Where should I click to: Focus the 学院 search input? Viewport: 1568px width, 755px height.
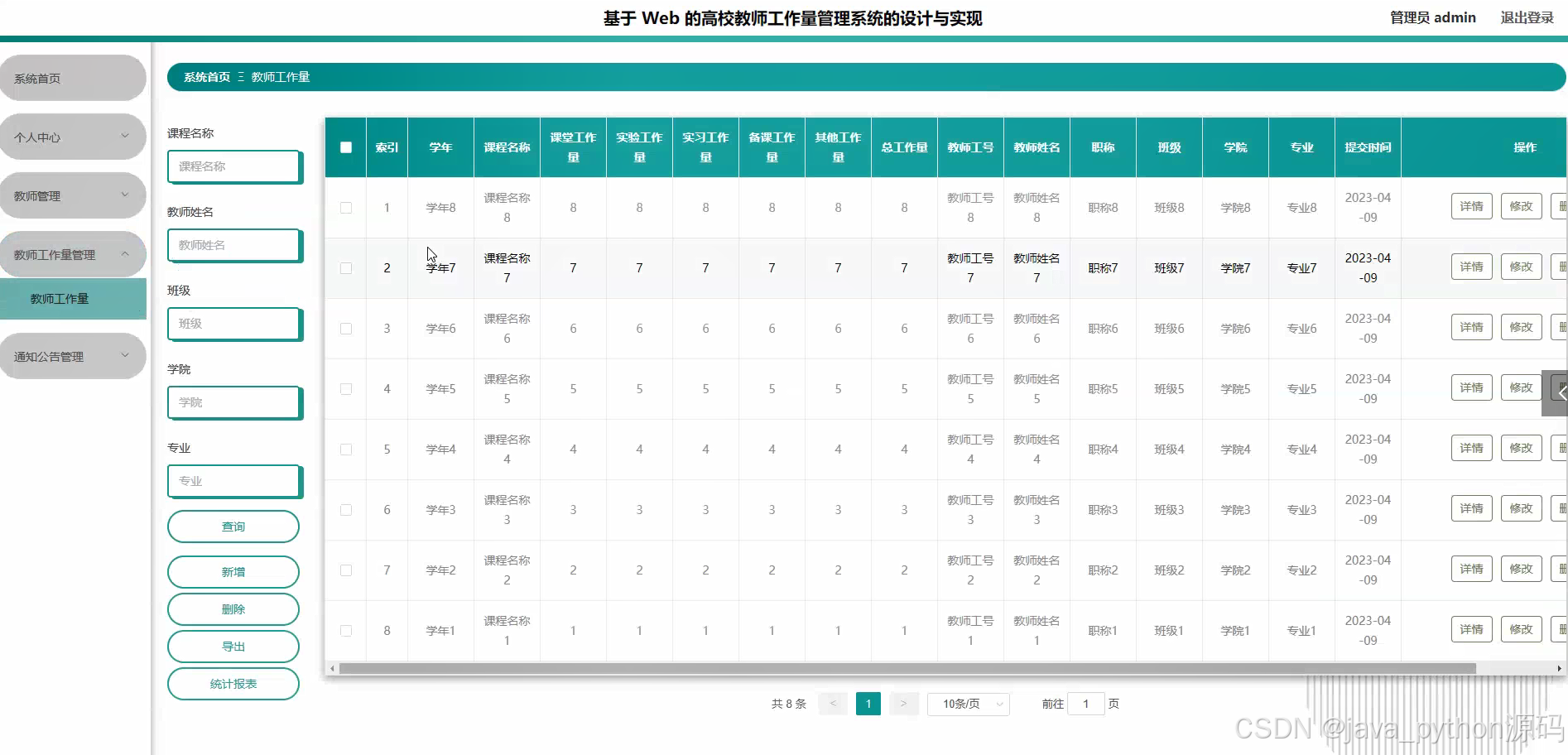pos(235,402)
